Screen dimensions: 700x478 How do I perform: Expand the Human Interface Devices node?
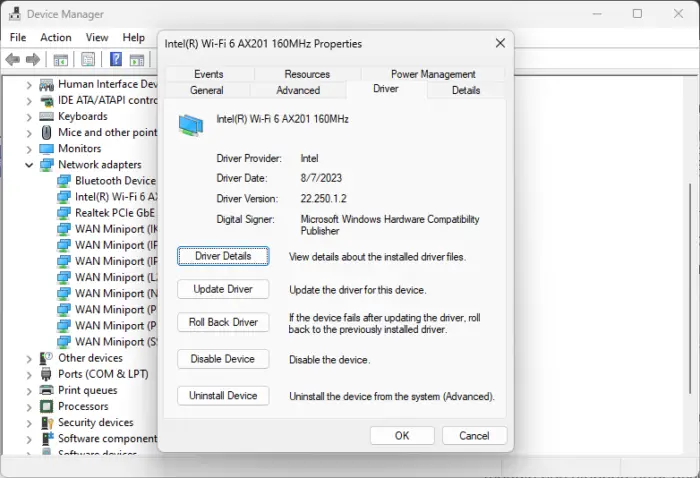29,85
